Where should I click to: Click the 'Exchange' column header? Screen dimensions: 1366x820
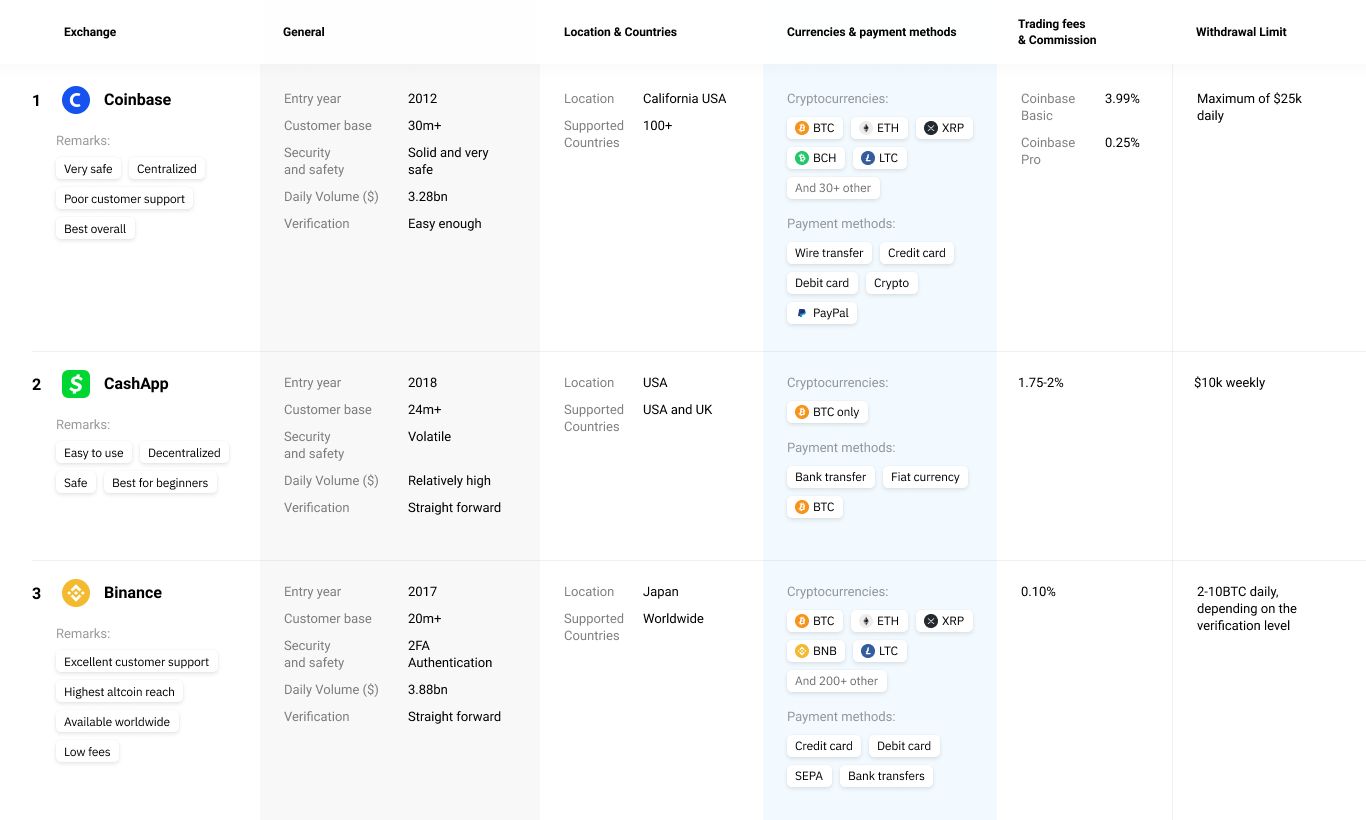(x=90, y=32)
